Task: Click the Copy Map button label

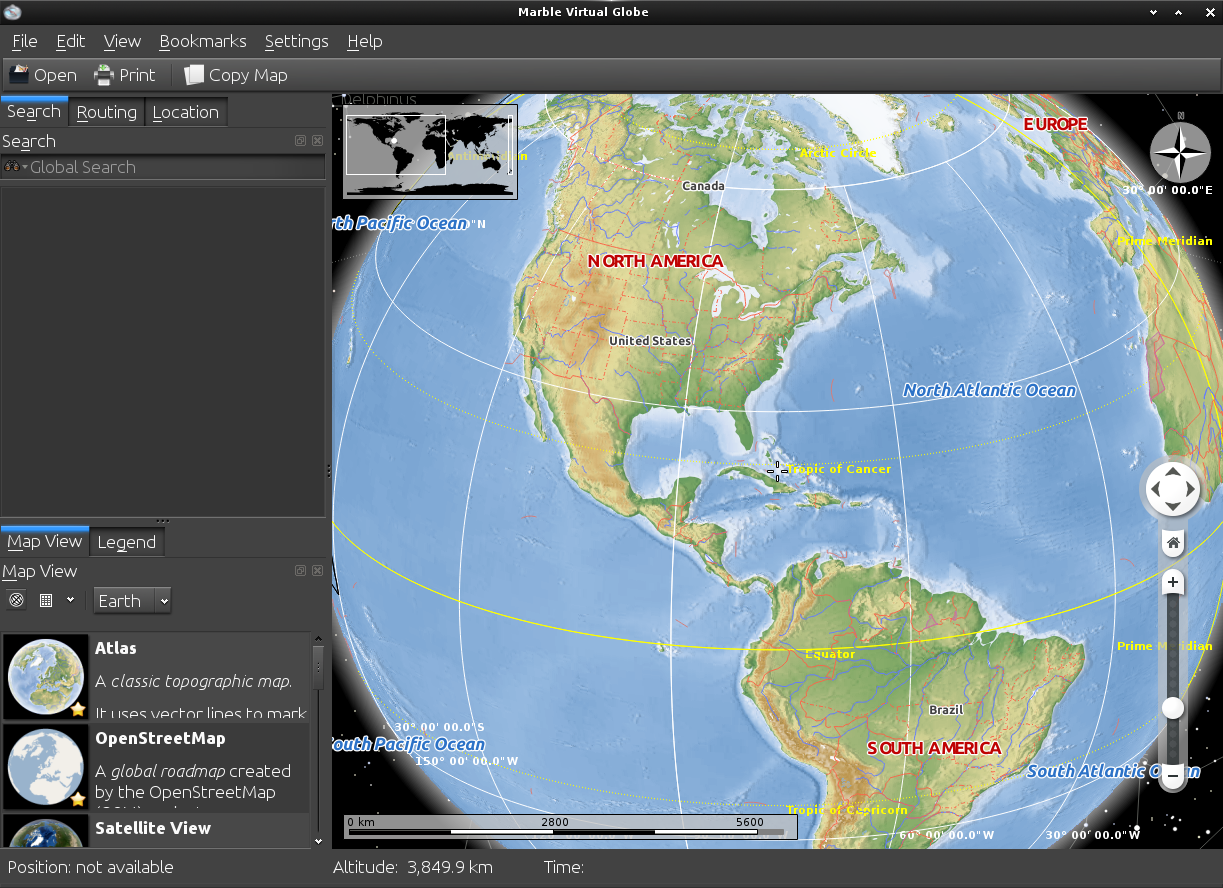Action: [248, 75]
